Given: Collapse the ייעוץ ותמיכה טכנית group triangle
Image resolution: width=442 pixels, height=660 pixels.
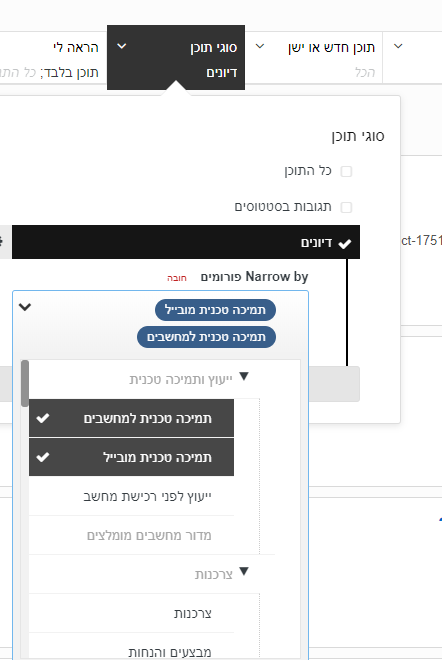Looking at the screenshot, I should [244, 376].
